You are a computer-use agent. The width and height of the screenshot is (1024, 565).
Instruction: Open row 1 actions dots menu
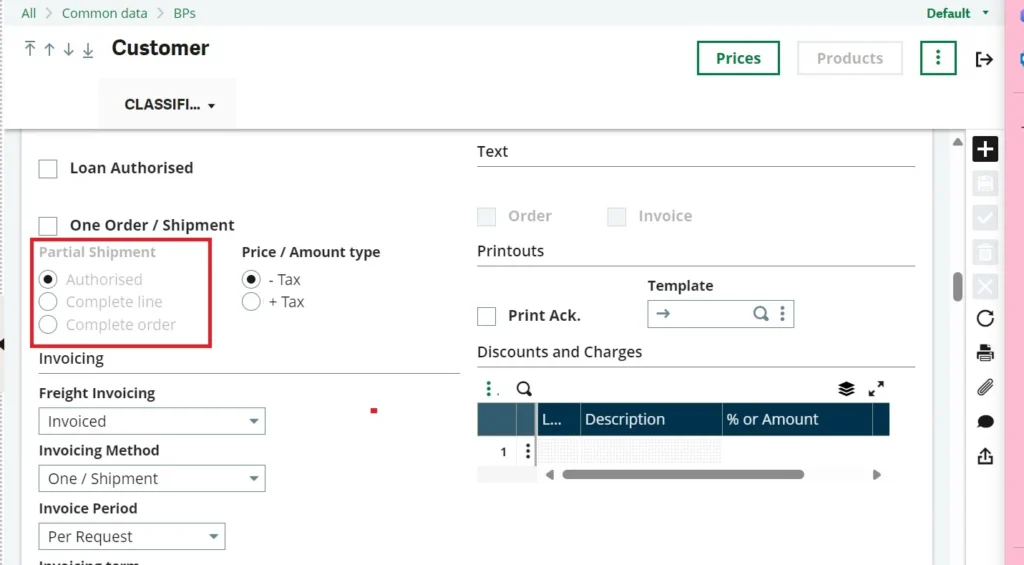pyautogui.click(x=528, y=451)
